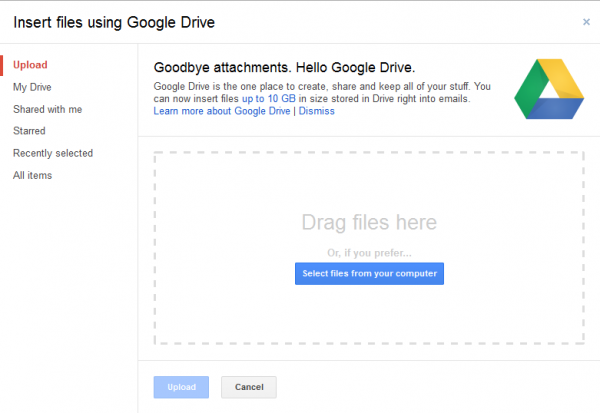Open the My Drive section
The width and height of the screenshot is (600, 413).
tap(32, 87)
